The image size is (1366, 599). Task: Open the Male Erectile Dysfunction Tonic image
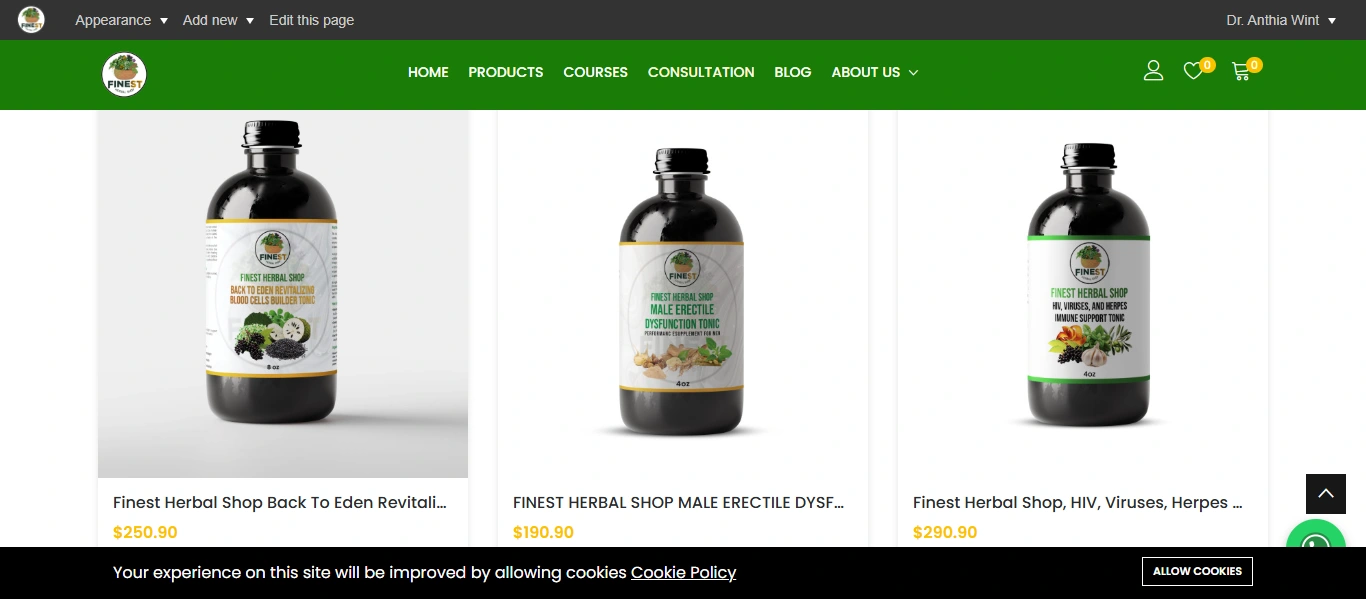(x=682, y=294)
